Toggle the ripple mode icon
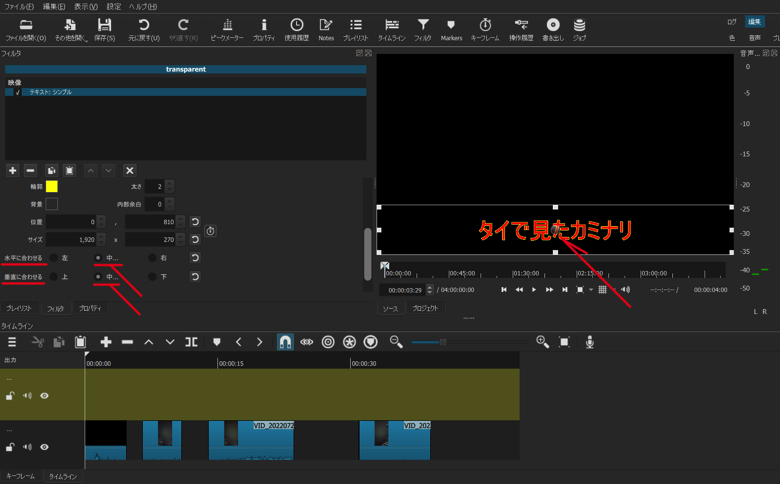 coord(328,342)
